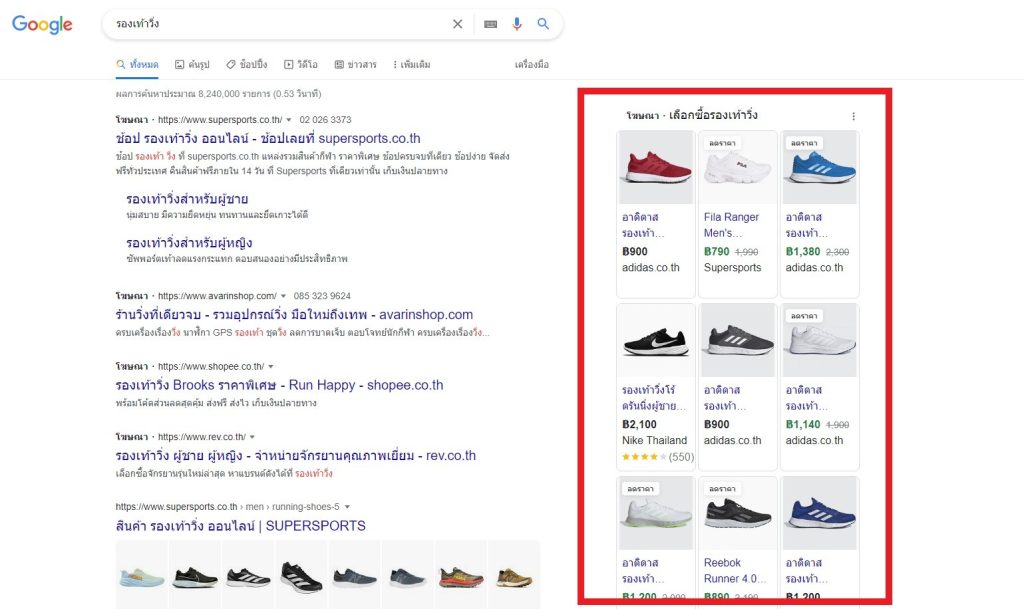1024x609 pixels.
Task: Open the Reebok Runner 4.0 product title
Action: point(735,571)
